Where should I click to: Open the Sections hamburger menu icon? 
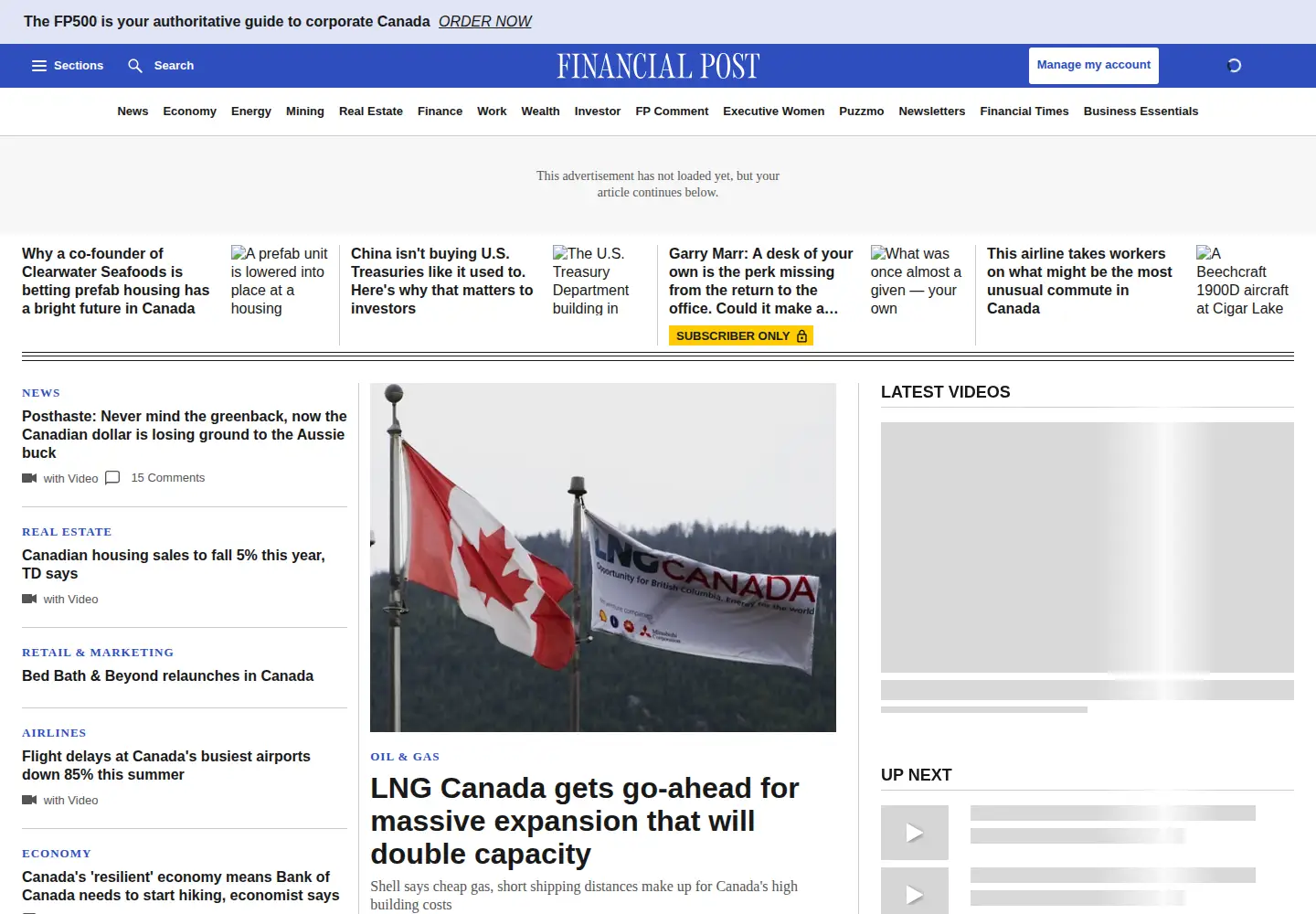click(39, 66)
